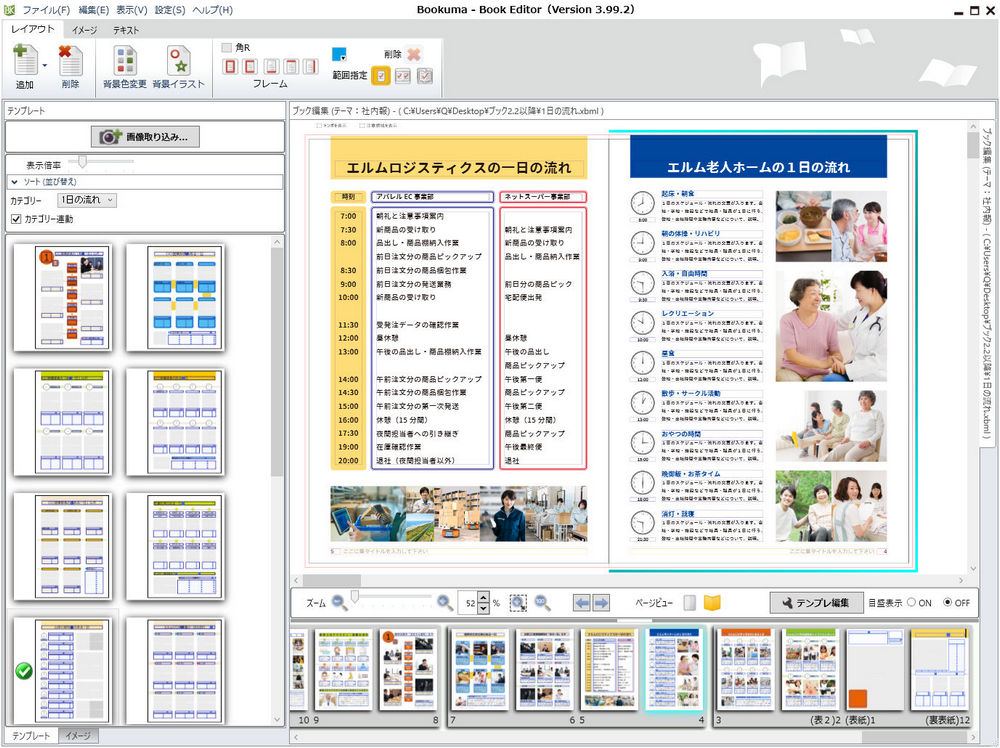This screenshot has width=1000, height=748.
Task: Click the テンプレ編集 button
Action: pos(816,602)
